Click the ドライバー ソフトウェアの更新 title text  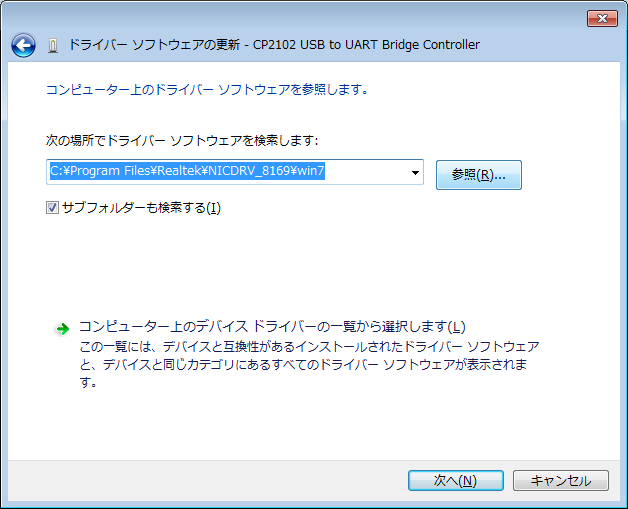(x=158, y=45)
